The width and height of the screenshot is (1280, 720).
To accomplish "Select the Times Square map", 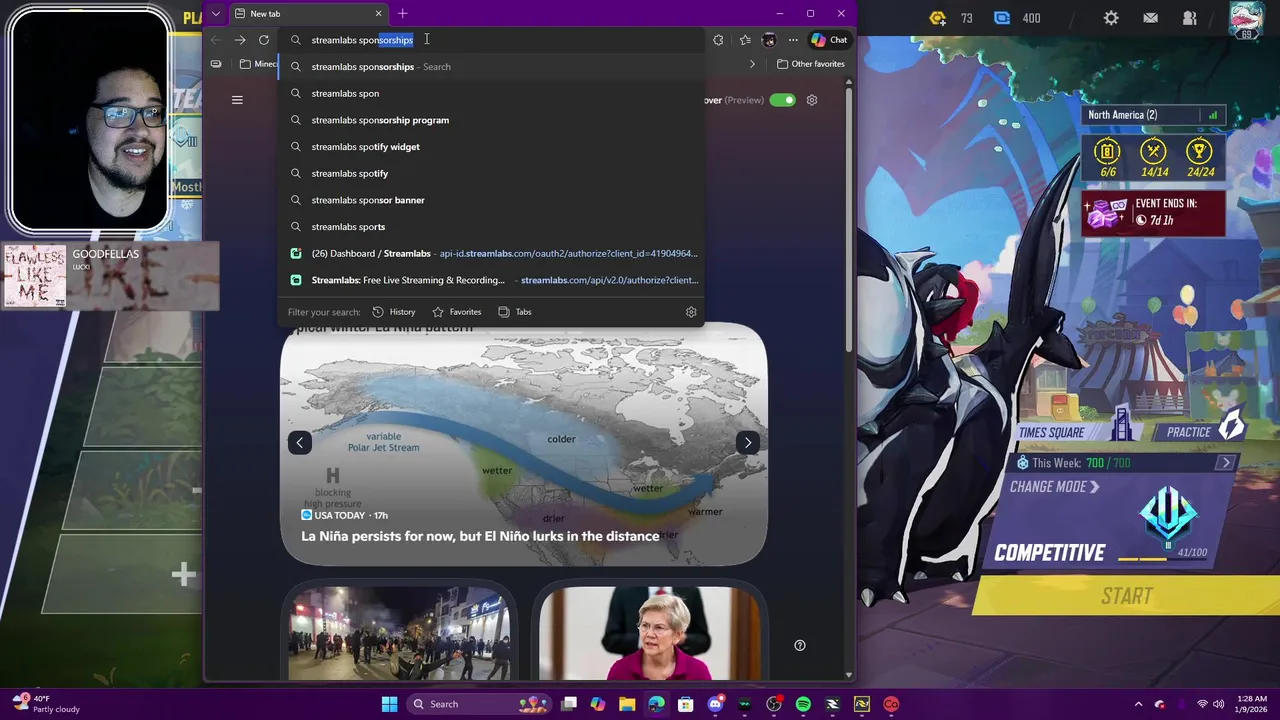I will [x=1076, y=431].
